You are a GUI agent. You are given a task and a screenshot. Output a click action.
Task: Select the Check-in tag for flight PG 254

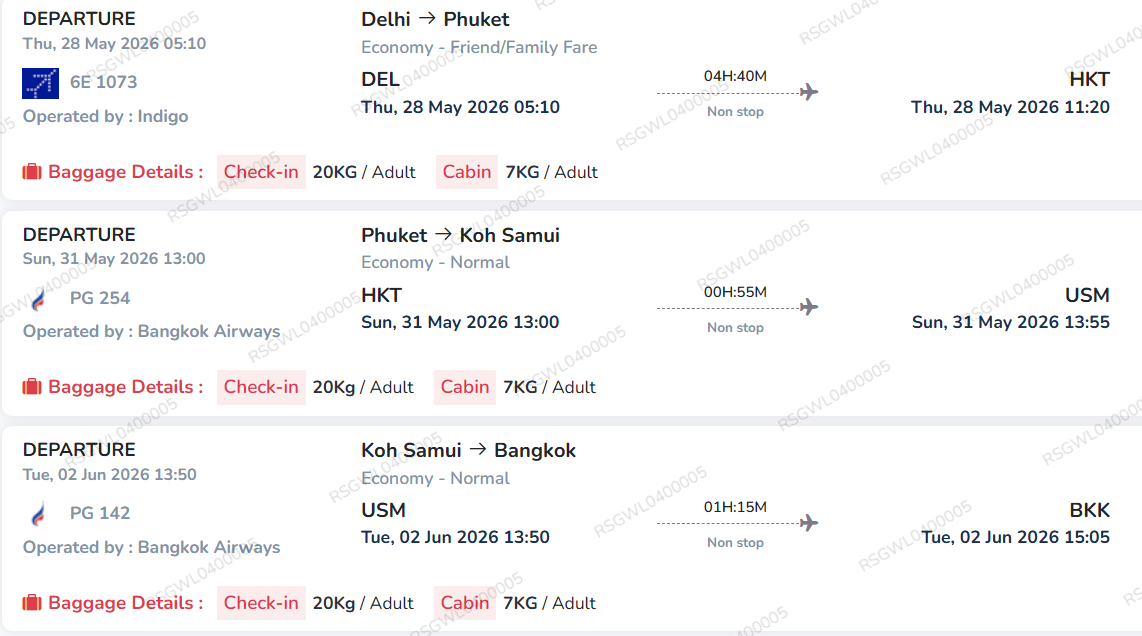click(261, 387)
